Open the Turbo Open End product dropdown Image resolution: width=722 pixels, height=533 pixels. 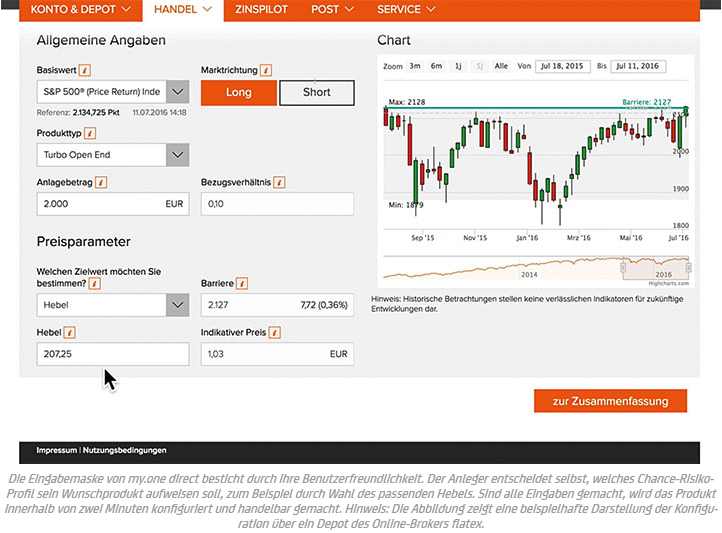[176, 155]
